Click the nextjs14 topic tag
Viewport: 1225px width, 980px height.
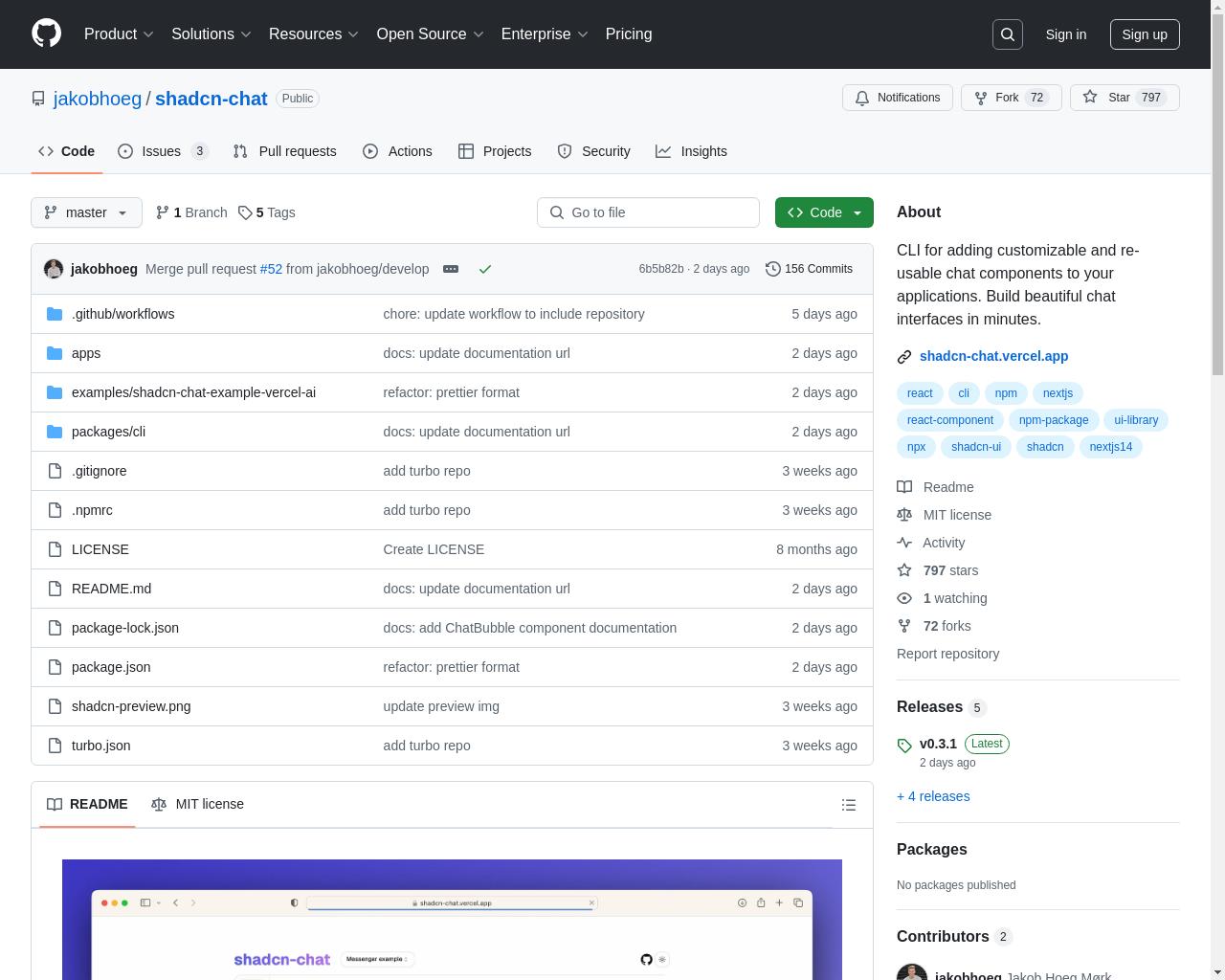pyautogui.click(x=1110, y=447)
